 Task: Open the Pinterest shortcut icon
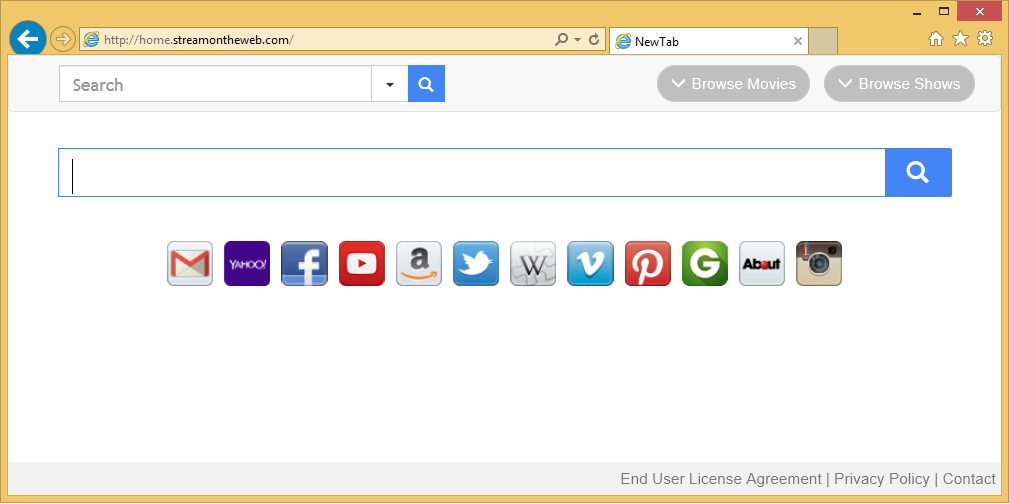coord(648,264)
